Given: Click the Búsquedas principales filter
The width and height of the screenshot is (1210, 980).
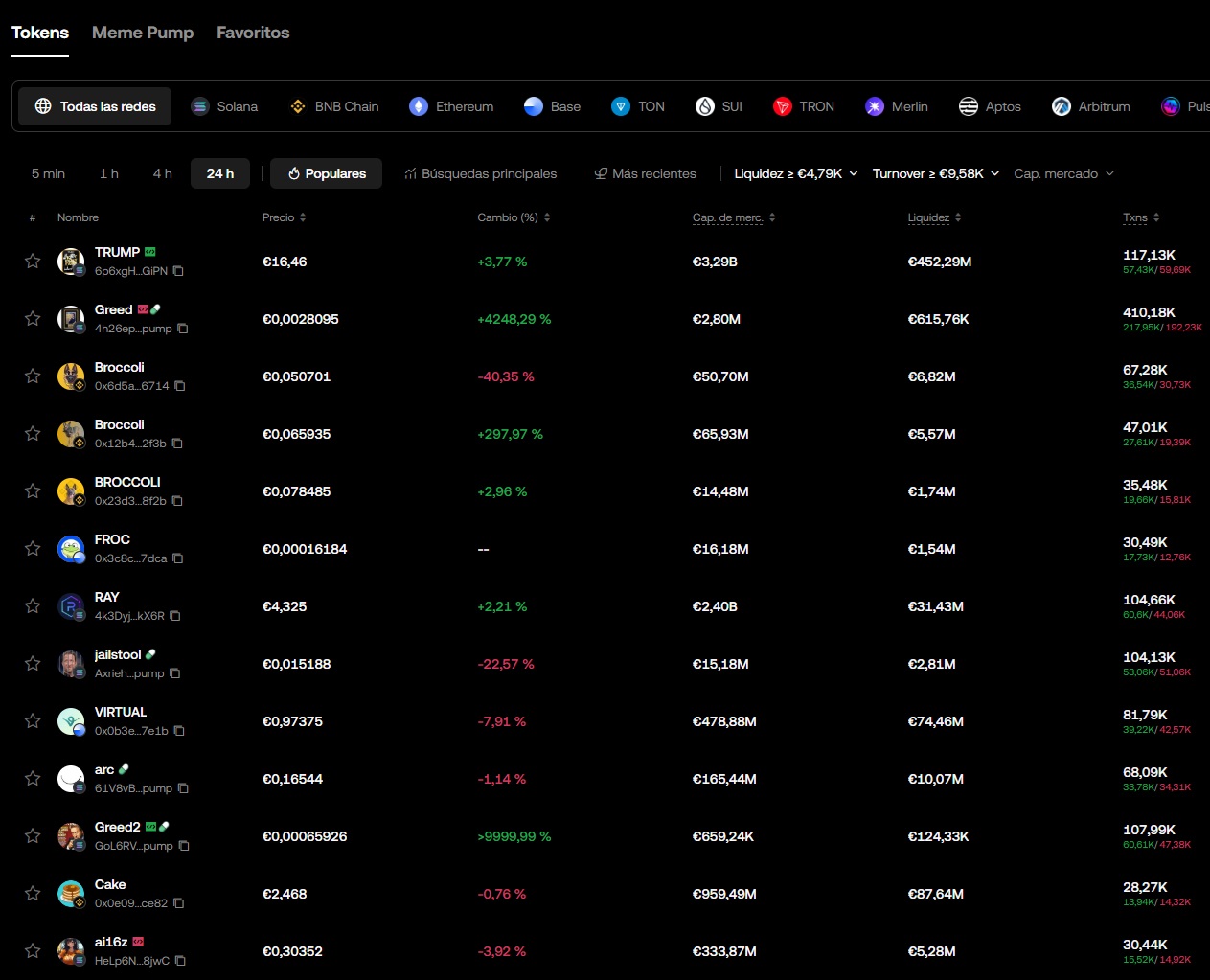Looking at the screenshot, I should point(480,173).
